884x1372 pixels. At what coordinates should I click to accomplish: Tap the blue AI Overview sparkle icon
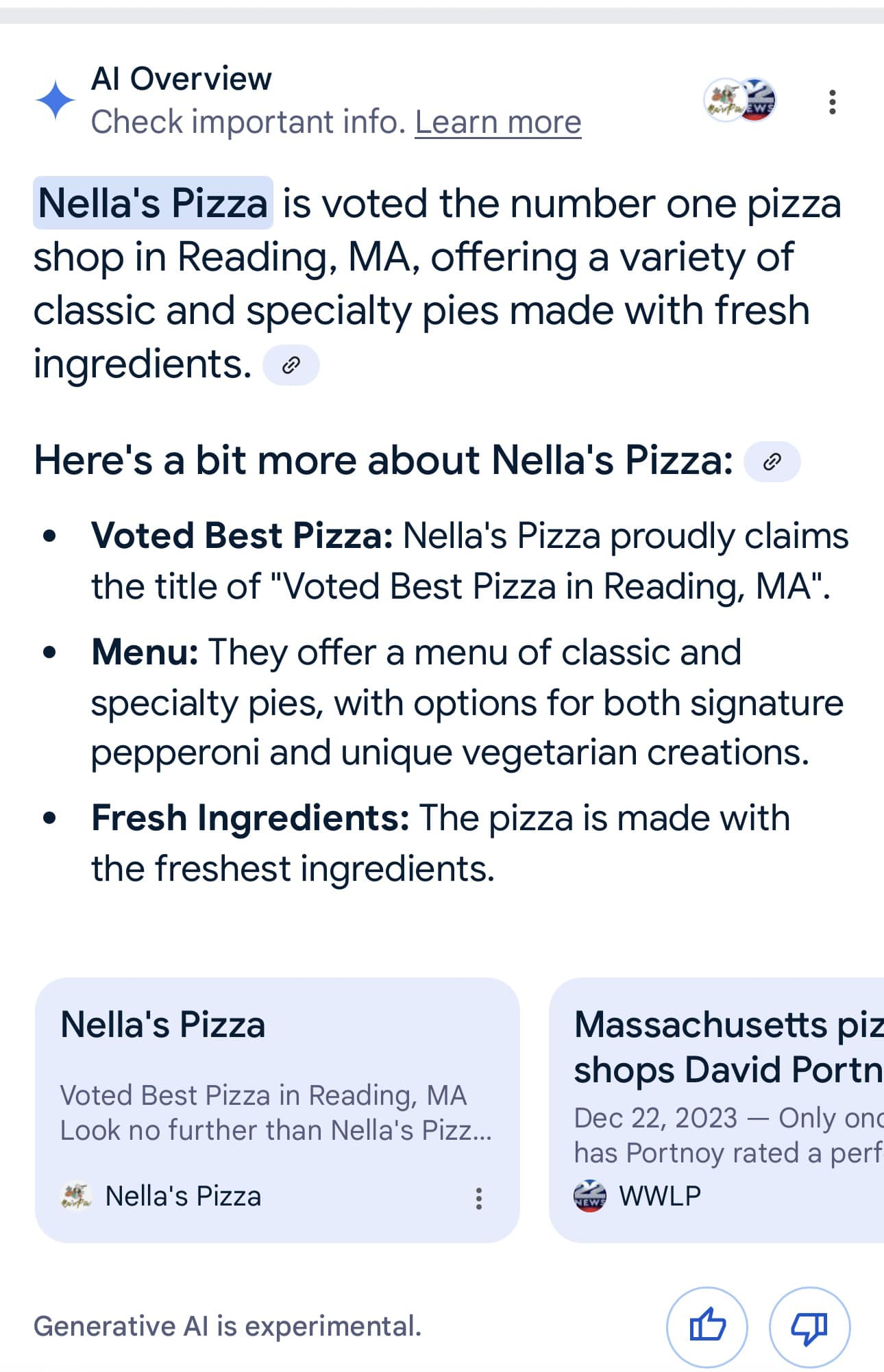coord(56,100)
